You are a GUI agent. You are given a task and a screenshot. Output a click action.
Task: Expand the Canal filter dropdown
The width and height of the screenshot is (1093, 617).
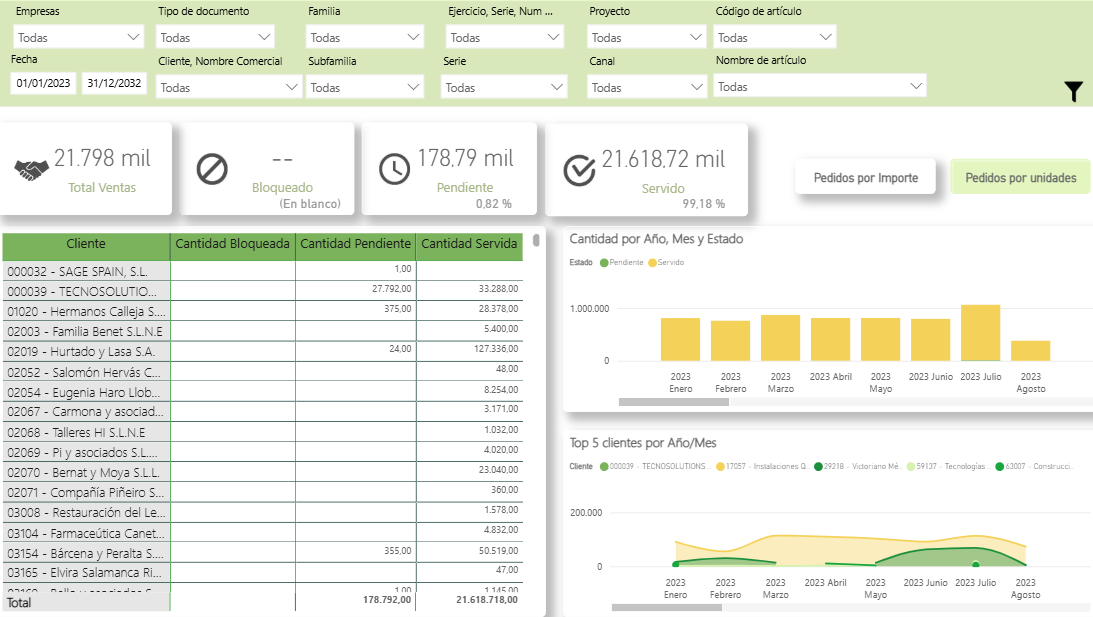[646, 88]
